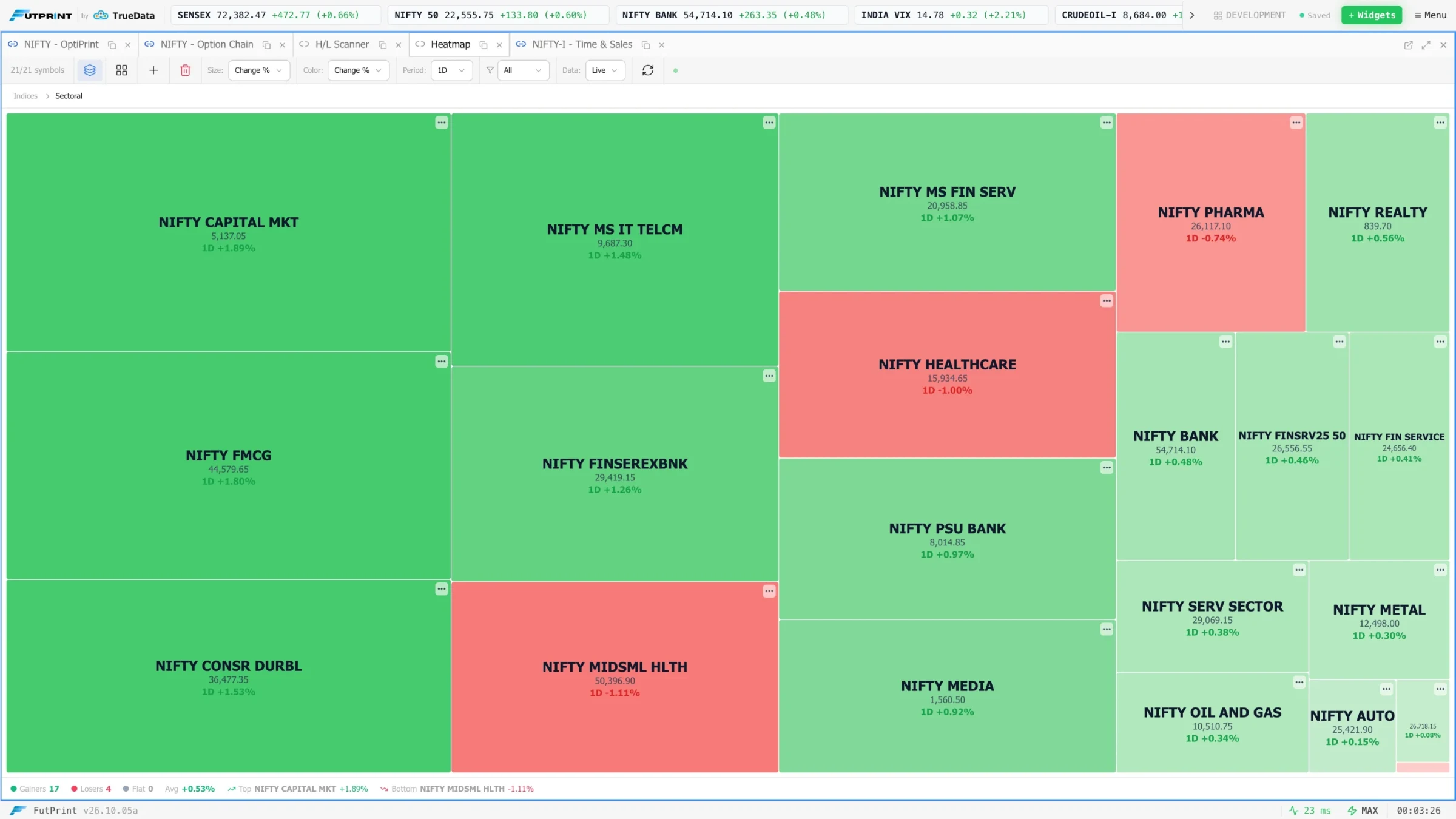The height and width of the screenshot is (819, 1456).
Task: Open options menu on NIFTY PHARMA tile
Action: click(1296, 123)
